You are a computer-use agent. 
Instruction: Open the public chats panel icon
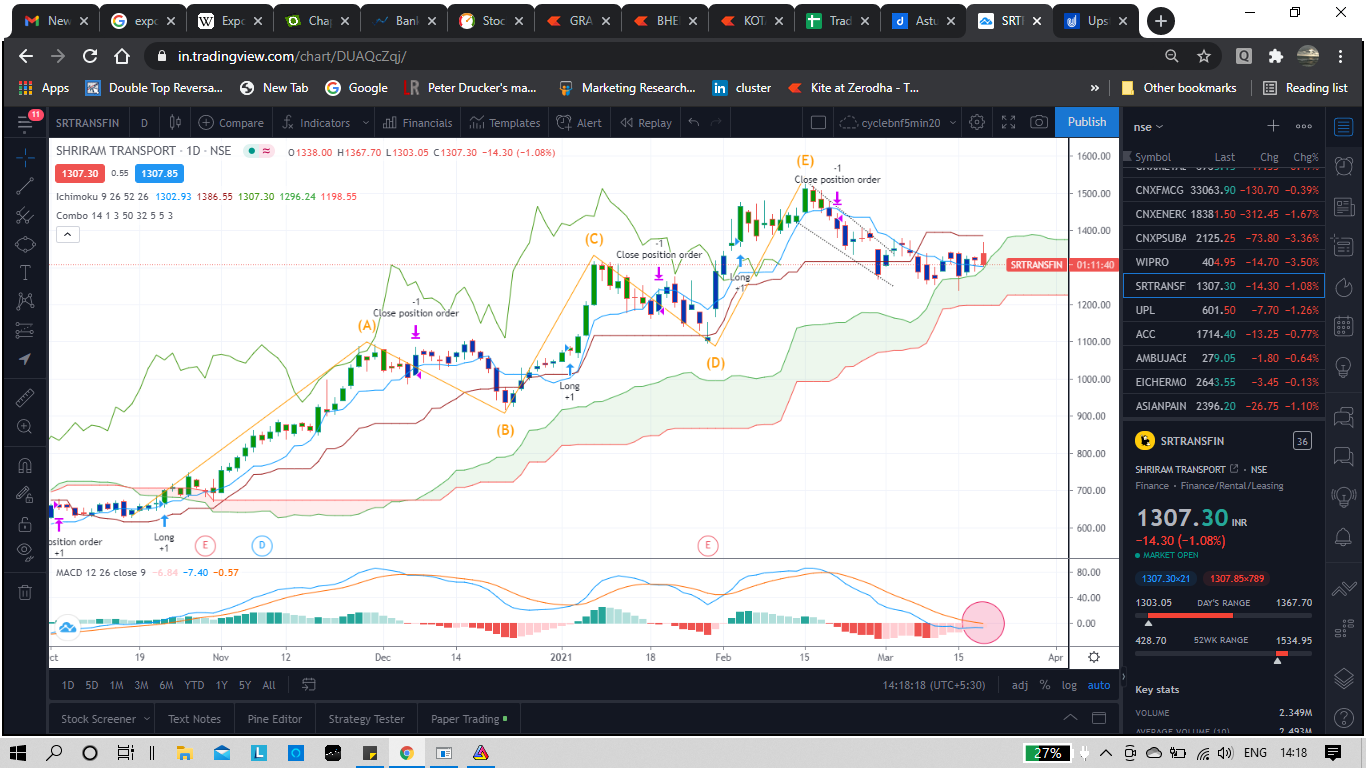[1343, 418]
